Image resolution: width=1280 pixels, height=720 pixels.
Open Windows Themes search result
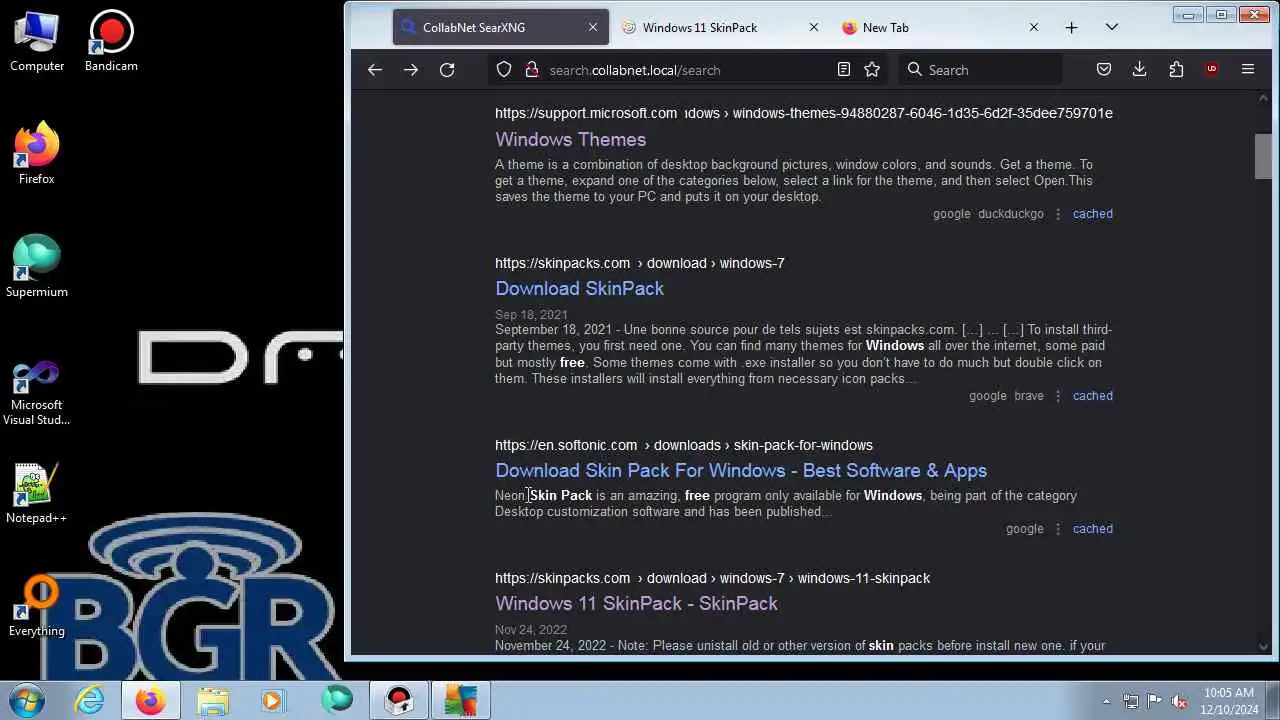pos(570,140)
